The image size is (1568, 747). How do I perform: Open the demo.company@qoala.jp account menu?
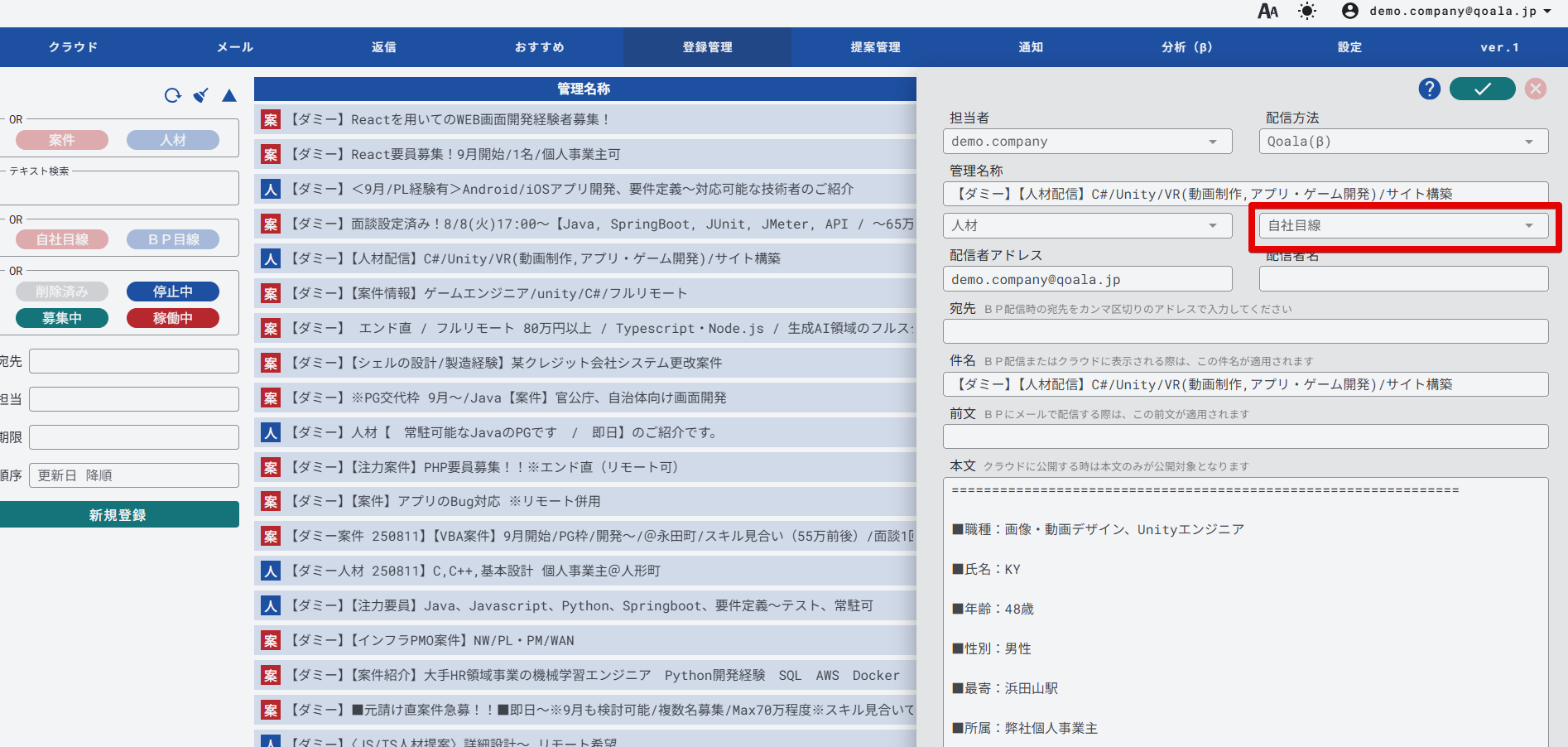[1447, 11]
